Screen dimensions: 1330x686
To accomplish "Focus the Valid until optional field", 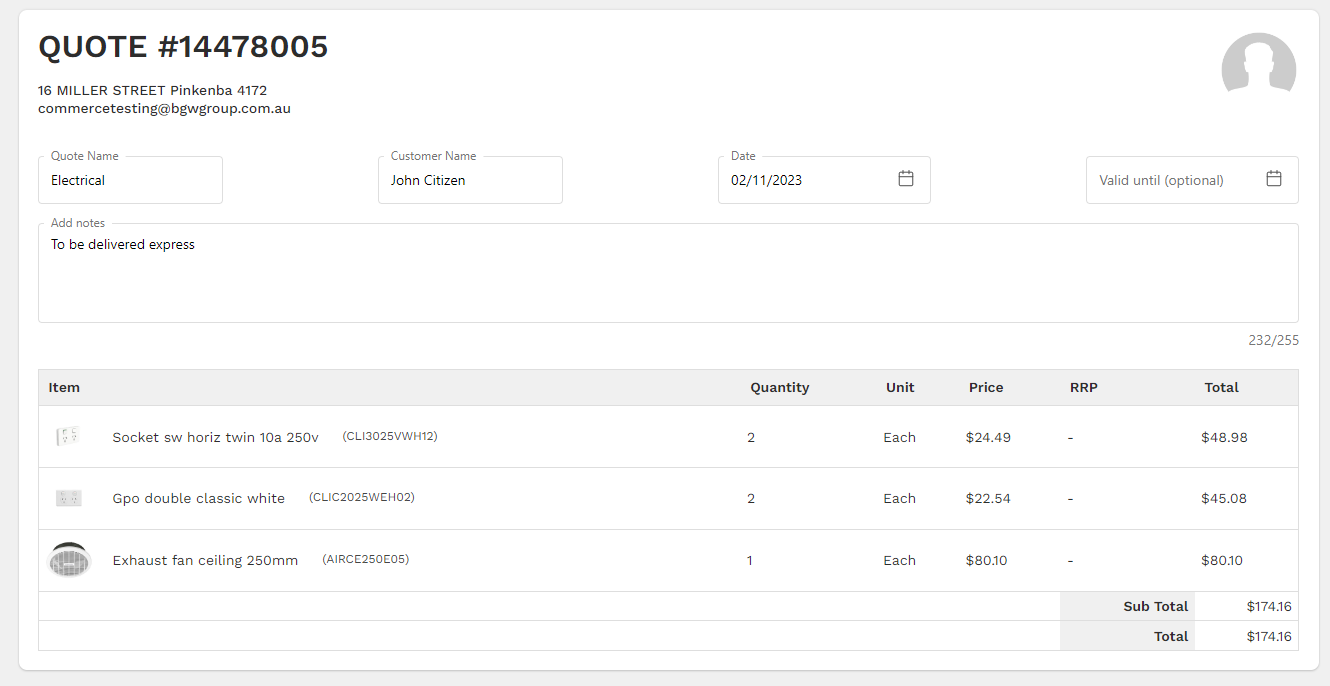I will [x=1170, y=181].
